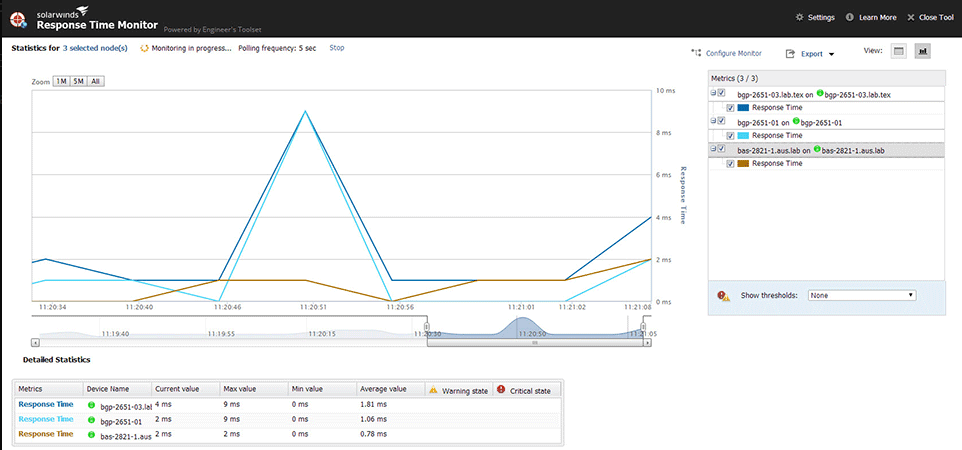This screenshot has height=450, width=962.
Task: Uncheck Response Time under bgp-2651-01
Action: tap(730, 135)
